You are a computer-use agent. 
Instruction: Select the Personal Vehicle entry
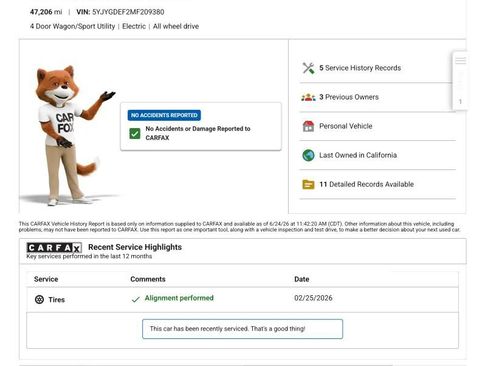coord(346,126)
